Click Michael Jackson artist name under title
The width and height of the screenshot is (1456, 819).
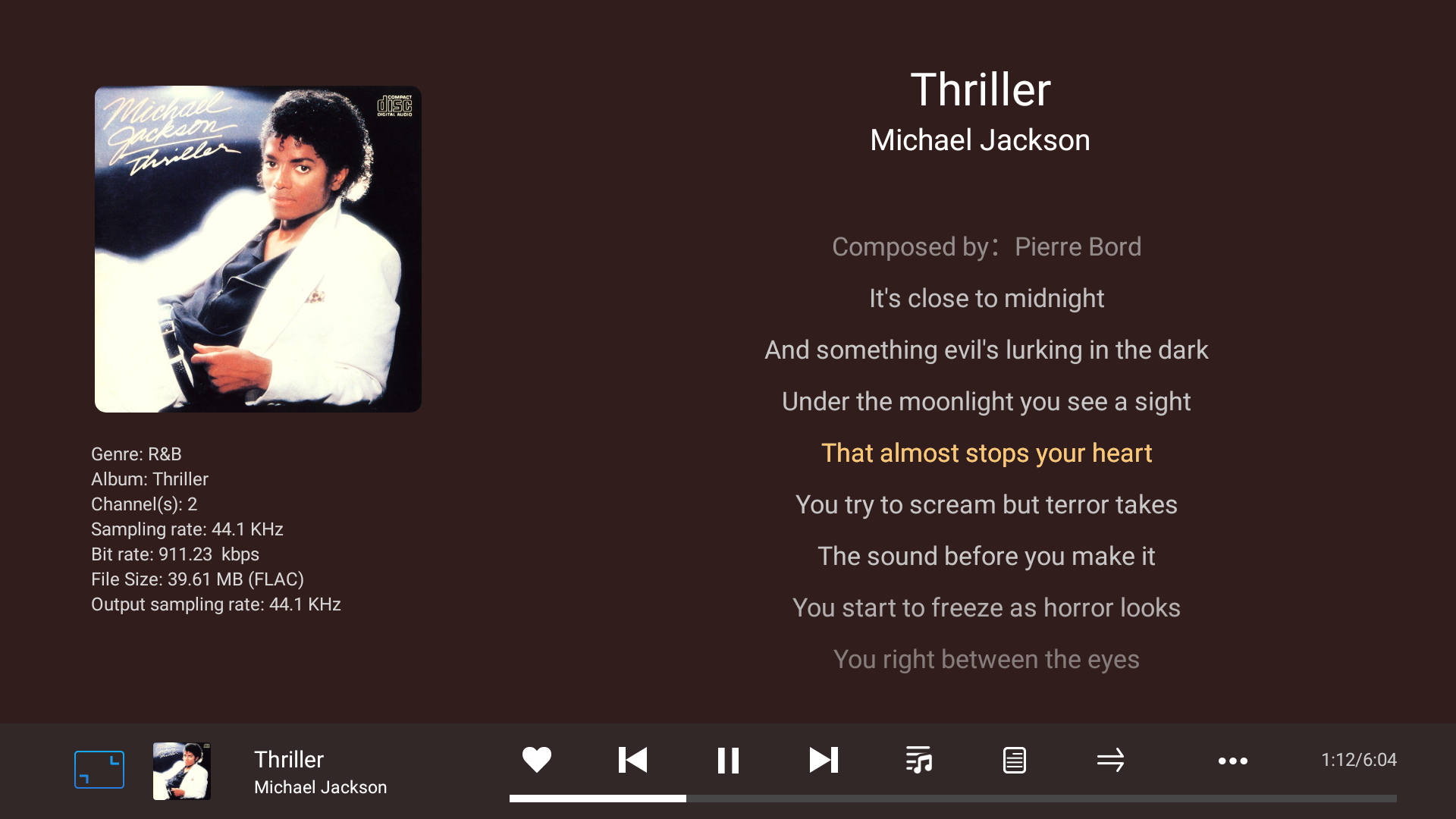981,140
